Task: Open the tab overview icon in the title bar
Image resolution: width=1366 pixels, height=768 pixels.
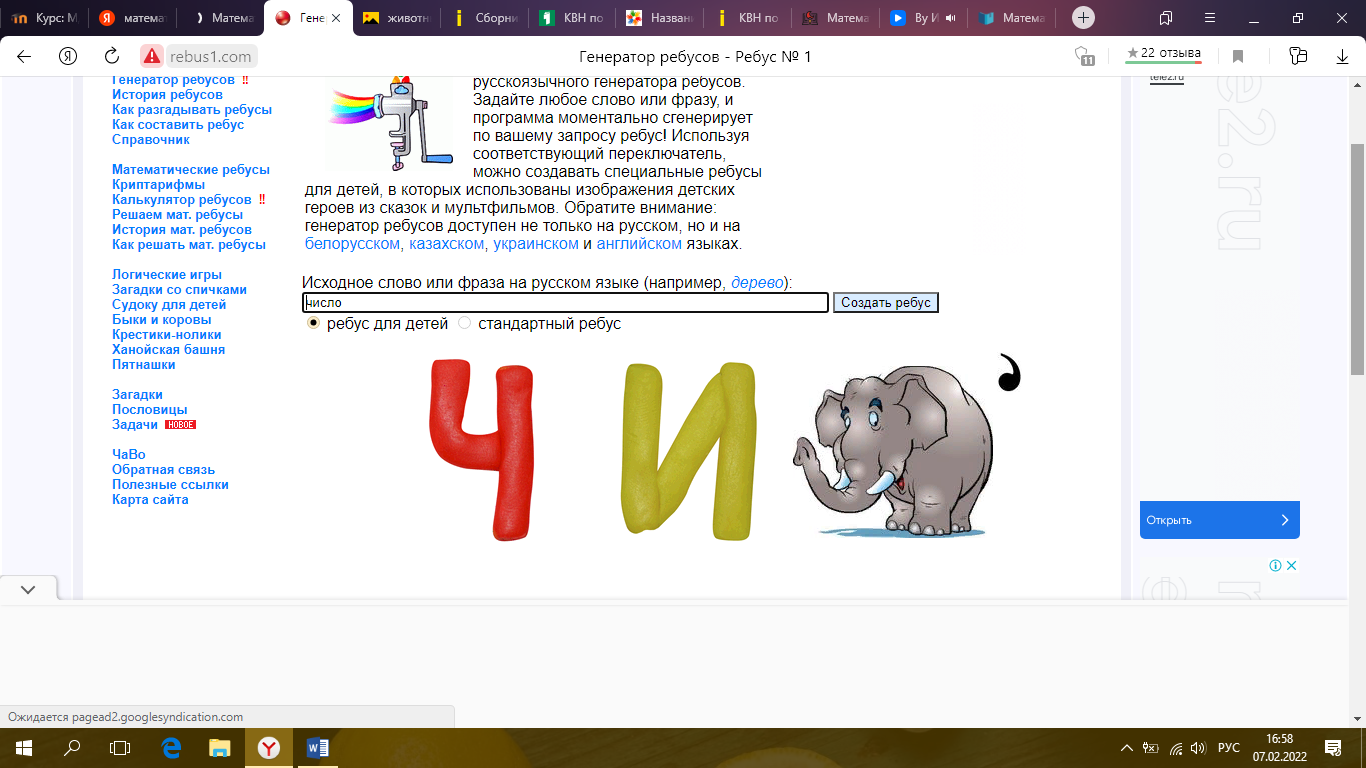Action: (x=1166, y=18)
